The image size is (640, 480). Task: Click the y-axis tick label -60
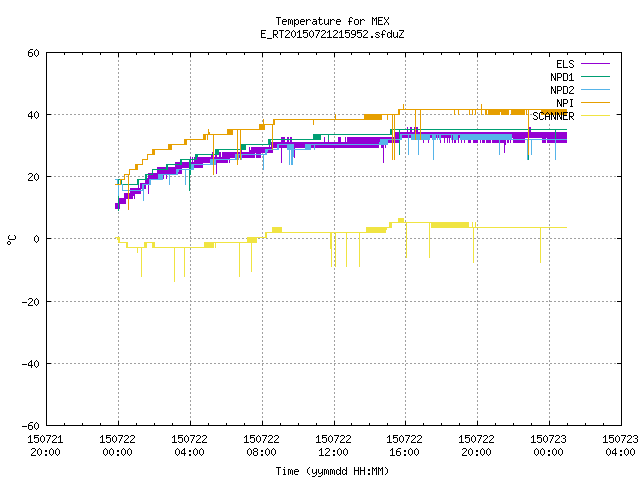(31, 426)
